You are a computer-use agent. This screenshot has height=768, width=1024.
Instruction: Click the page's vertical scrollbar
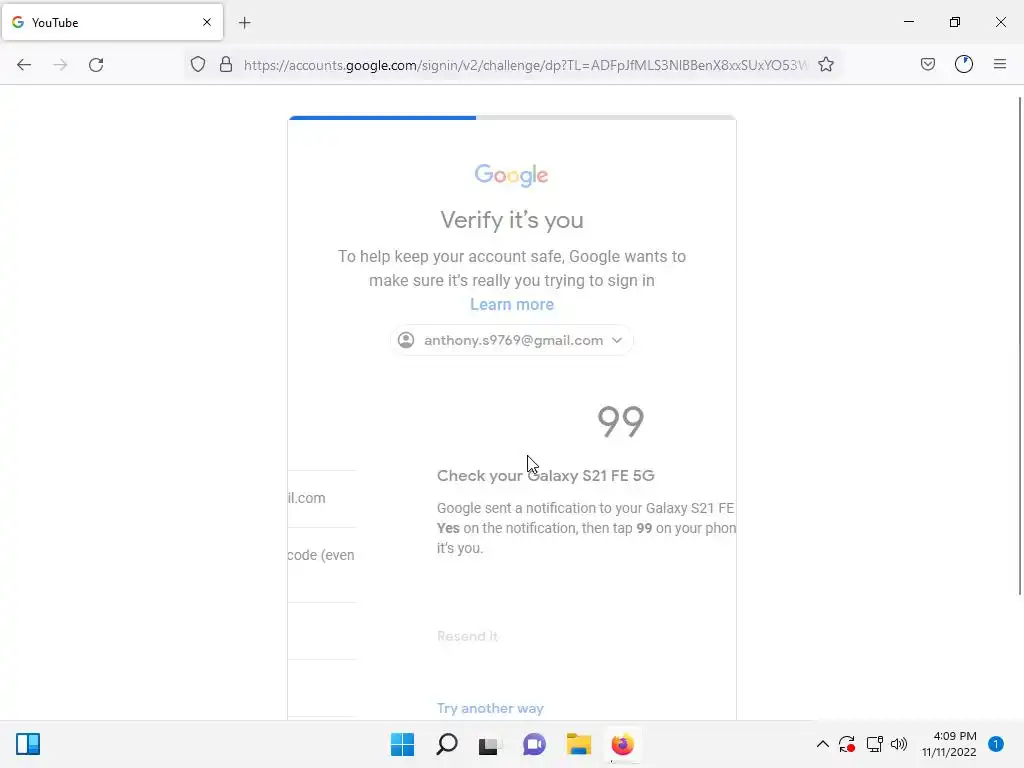(1019, 346)
